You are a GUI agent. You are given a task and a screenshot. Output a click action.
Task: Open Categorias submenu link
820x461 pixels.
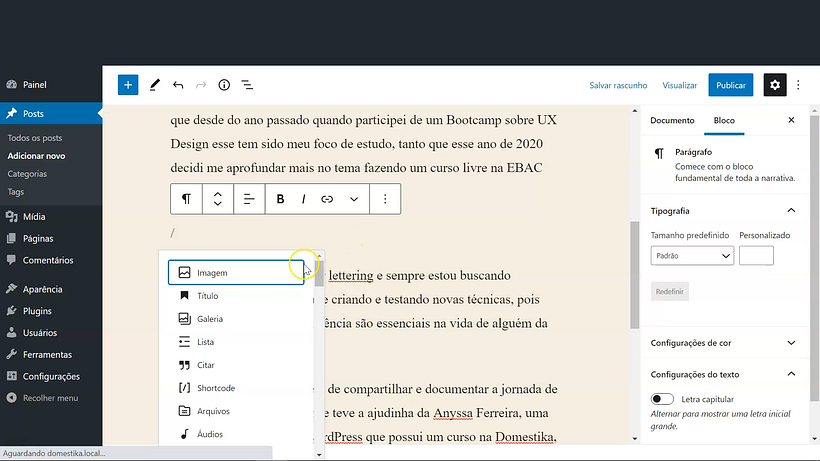pos(27,174)
